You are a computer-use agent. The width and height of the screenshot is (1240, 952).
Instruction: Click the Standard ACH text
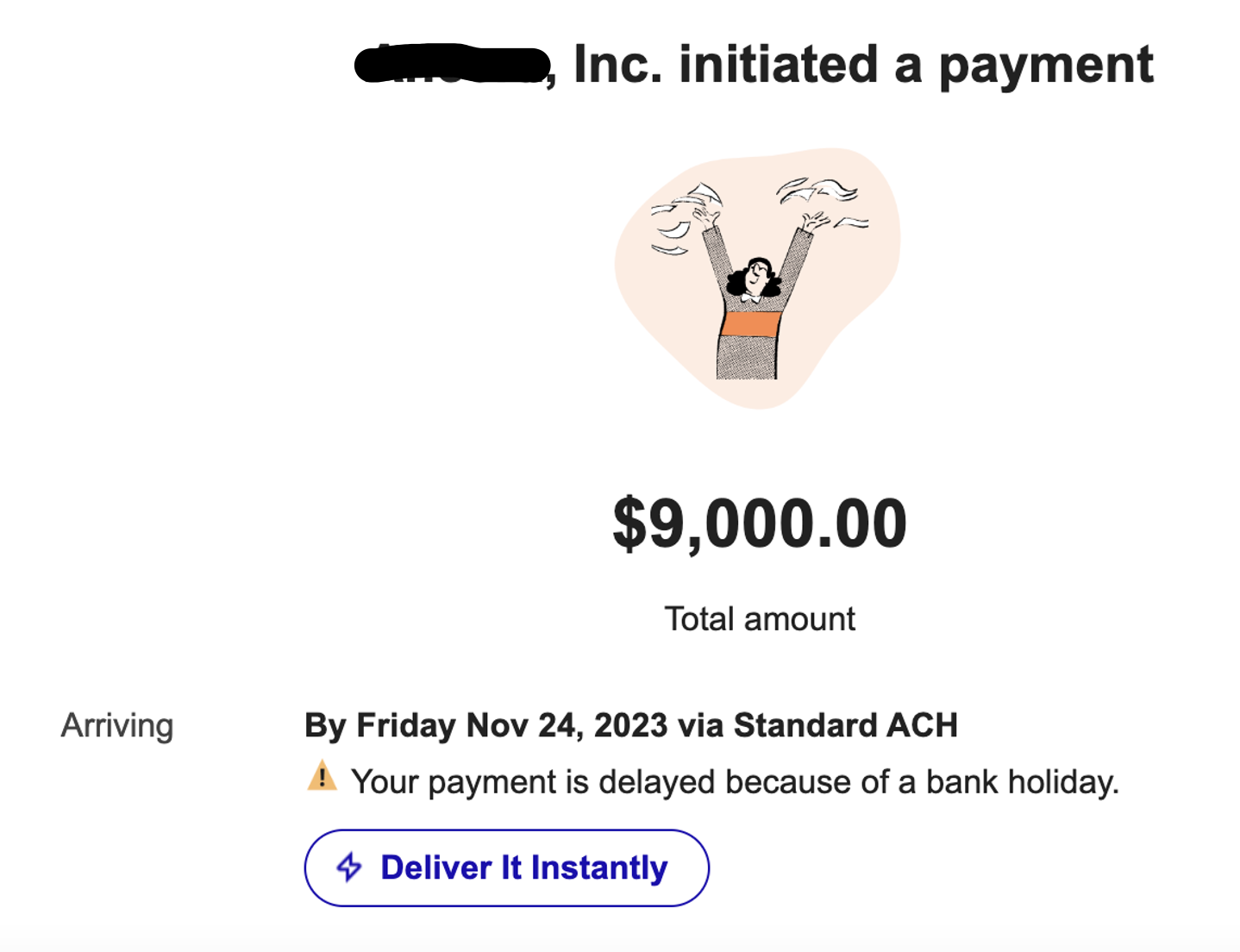(x=845, y=725)
